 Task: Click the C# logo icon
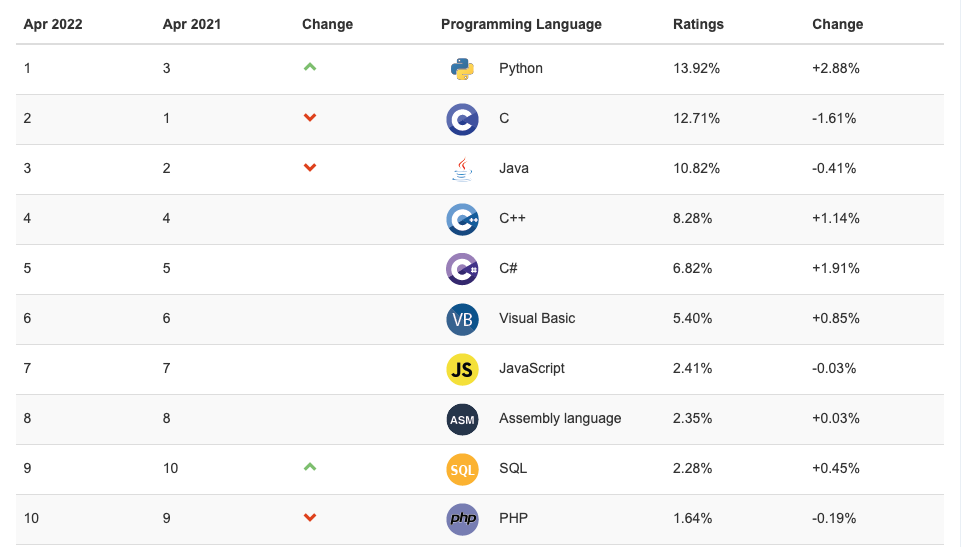(x=461, y=269)
